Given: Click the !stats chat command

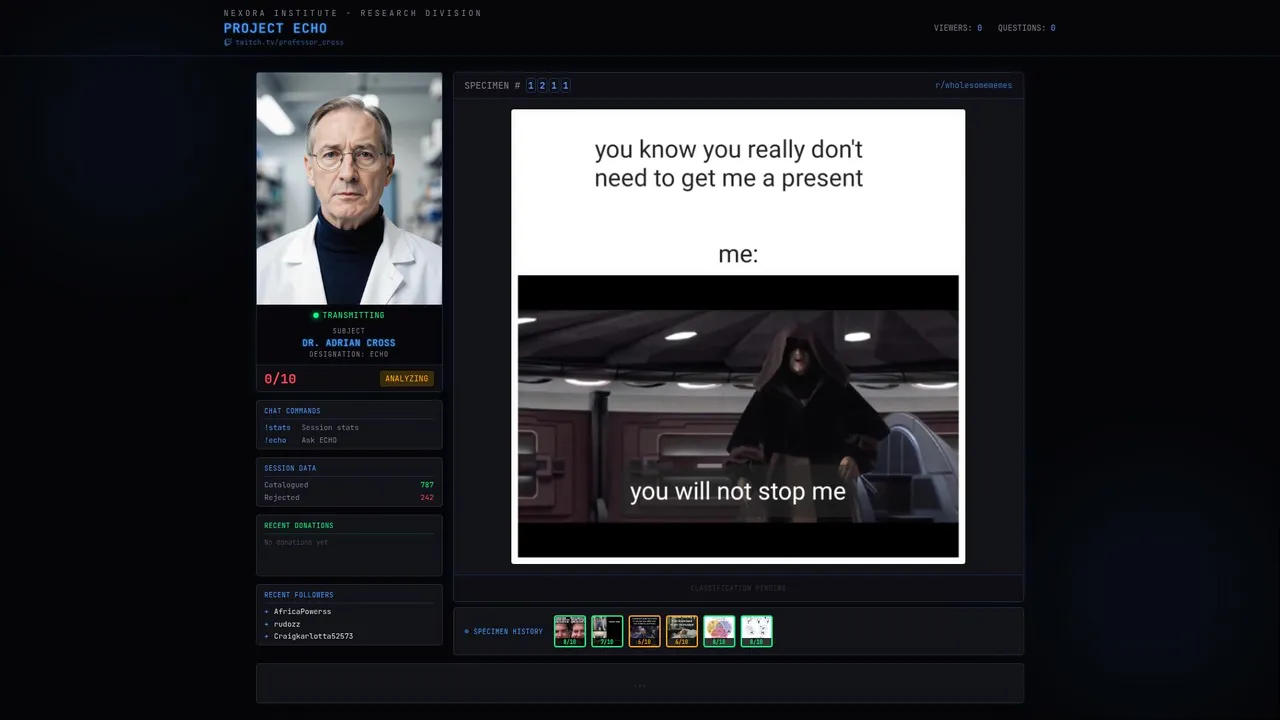Looking at the screenshot, I should [x=277, y=428].
